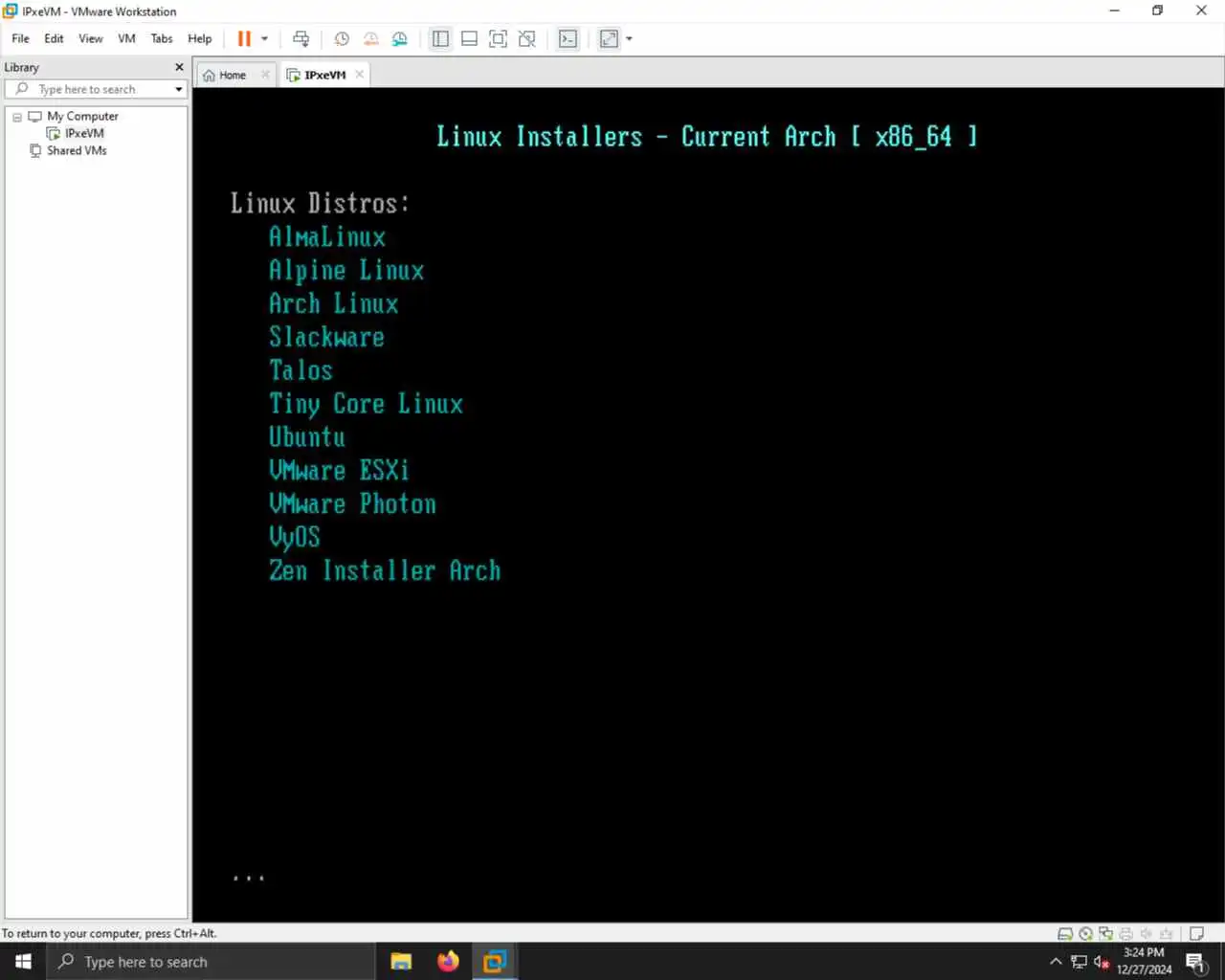Open the stretch guest dropdown arrow
Image resolution: width=1225 pixels, height=980 pixels.
629,39
